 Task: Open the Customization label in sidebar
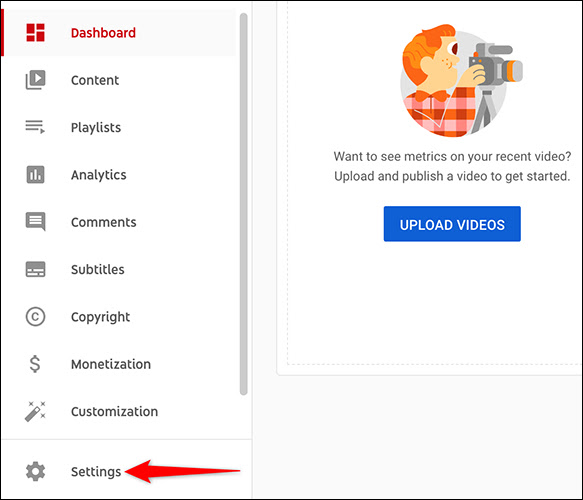coord(115,412)
